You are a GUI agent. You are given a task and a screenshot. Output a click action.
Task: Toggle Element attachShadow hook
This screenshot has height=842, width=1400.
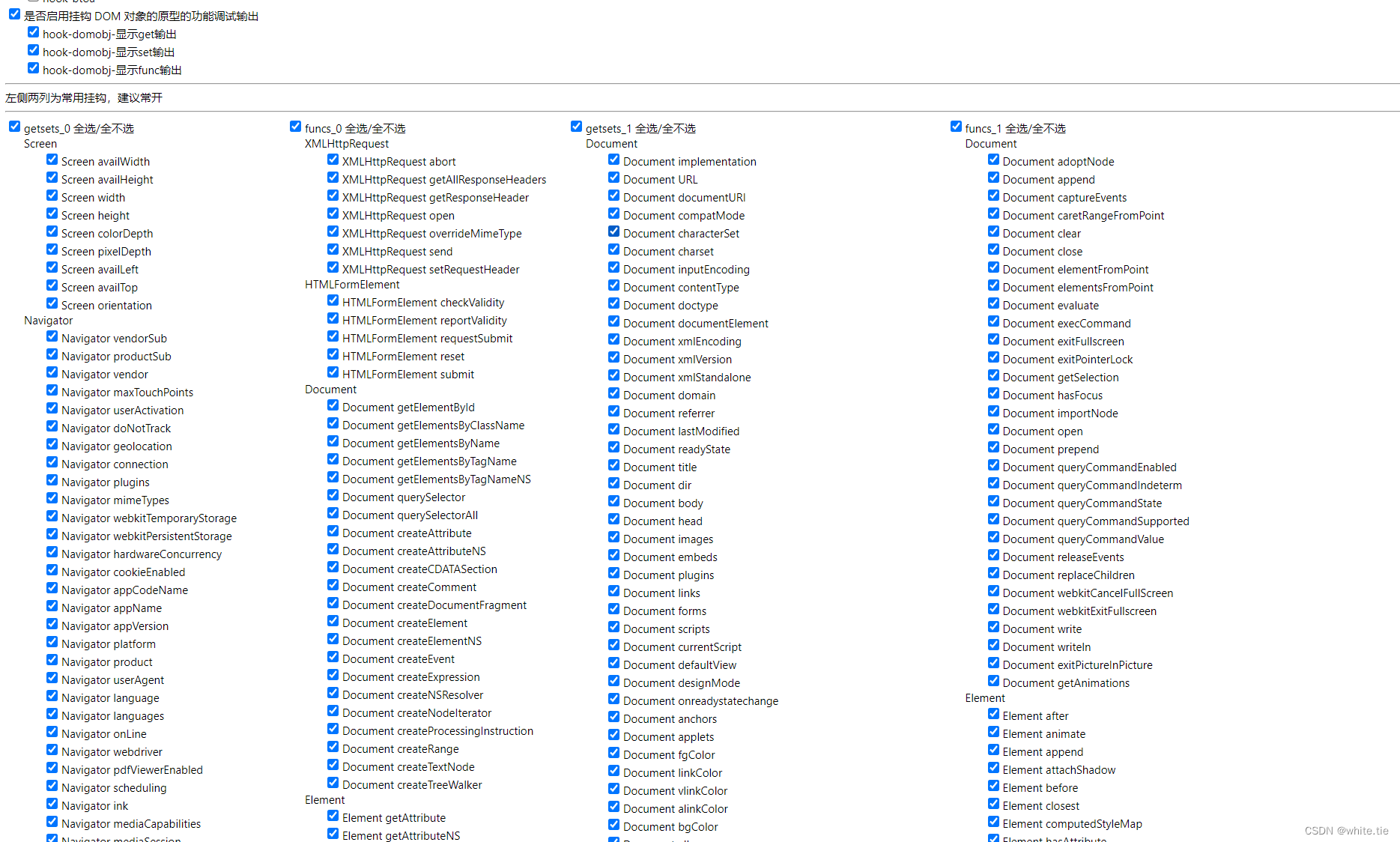(993, 767)
